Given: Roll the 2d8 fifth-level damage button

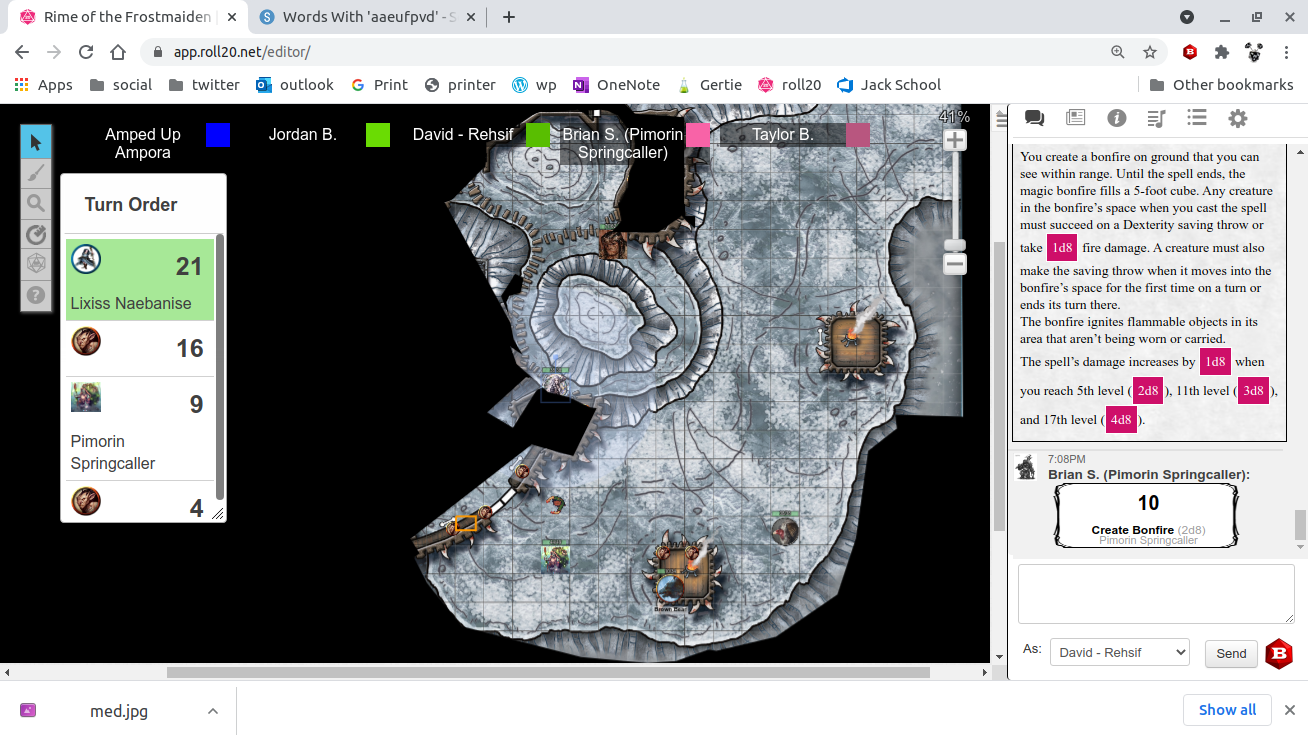Looking at the screenshot, I should coord(1147,391).
